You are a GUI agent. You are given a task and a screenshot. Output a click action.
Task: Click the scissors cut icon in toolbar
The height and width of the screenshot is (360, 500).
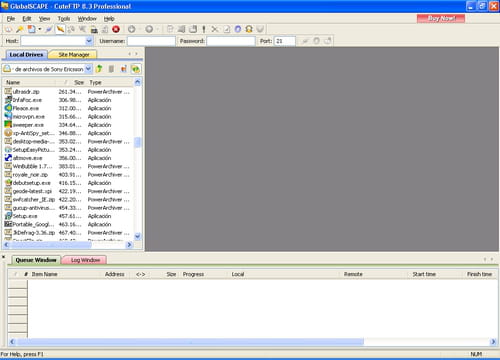(215, 29)
